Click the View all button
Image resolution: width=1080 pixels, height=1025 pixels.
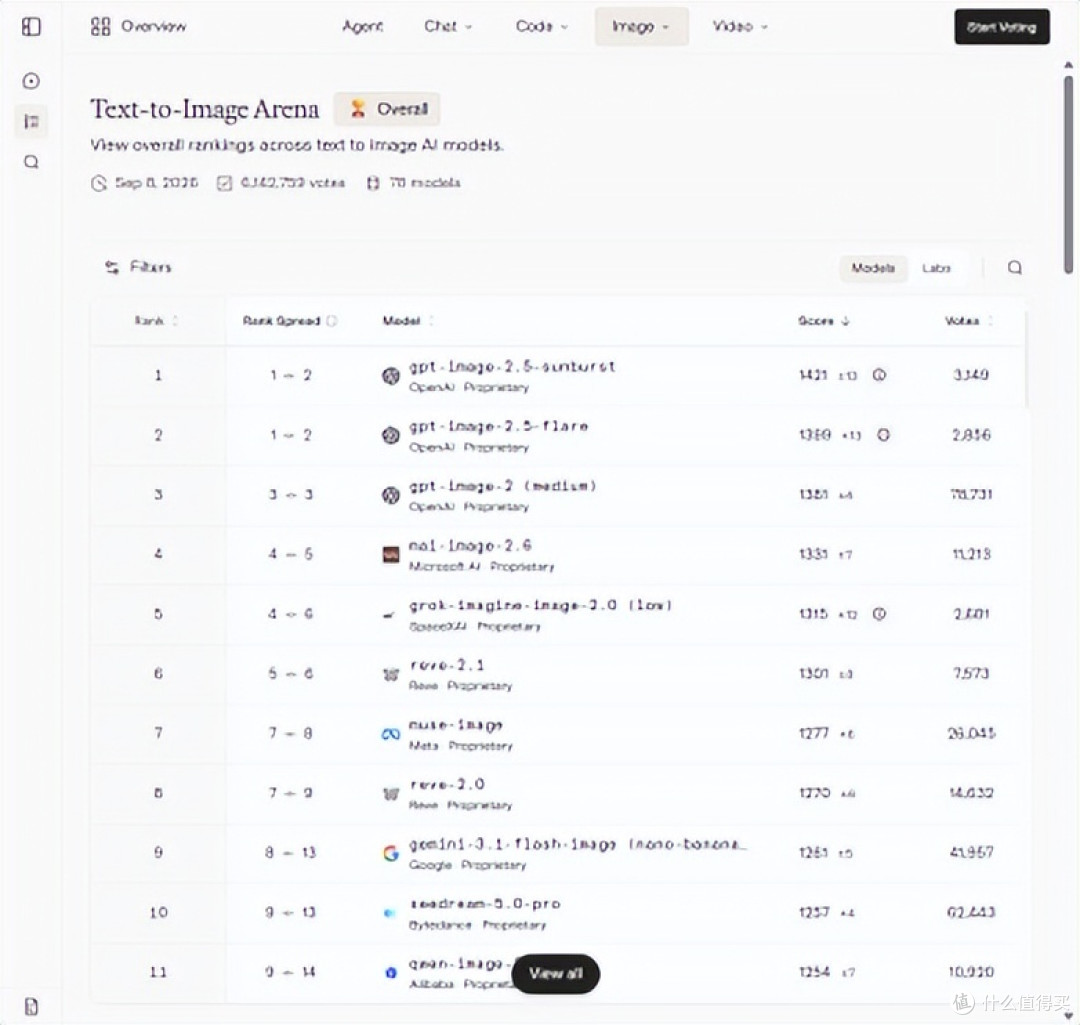pyautogui.click(x=556, y=973)
